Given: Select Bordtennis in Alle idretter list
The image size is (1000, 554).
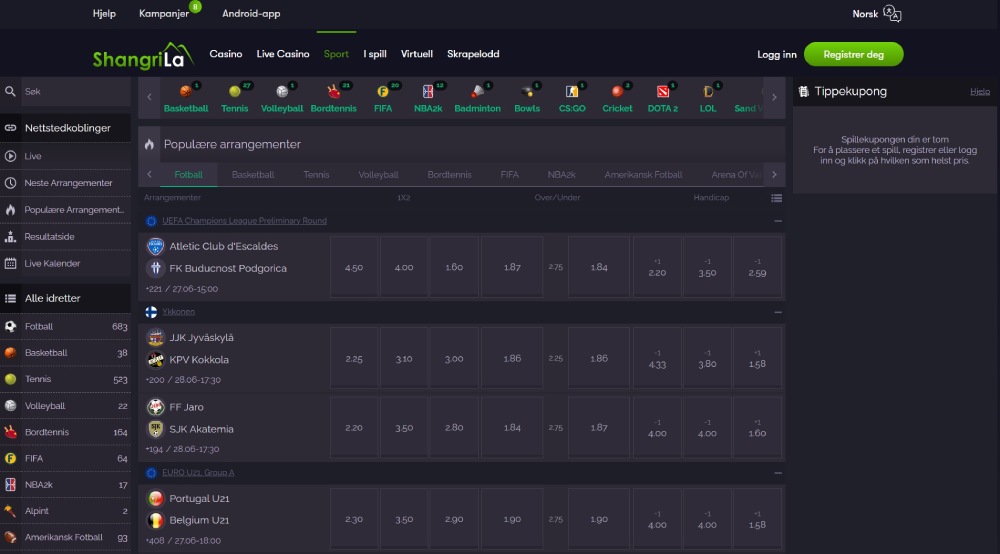Looking at the screenshot, I should pos(65,432).
